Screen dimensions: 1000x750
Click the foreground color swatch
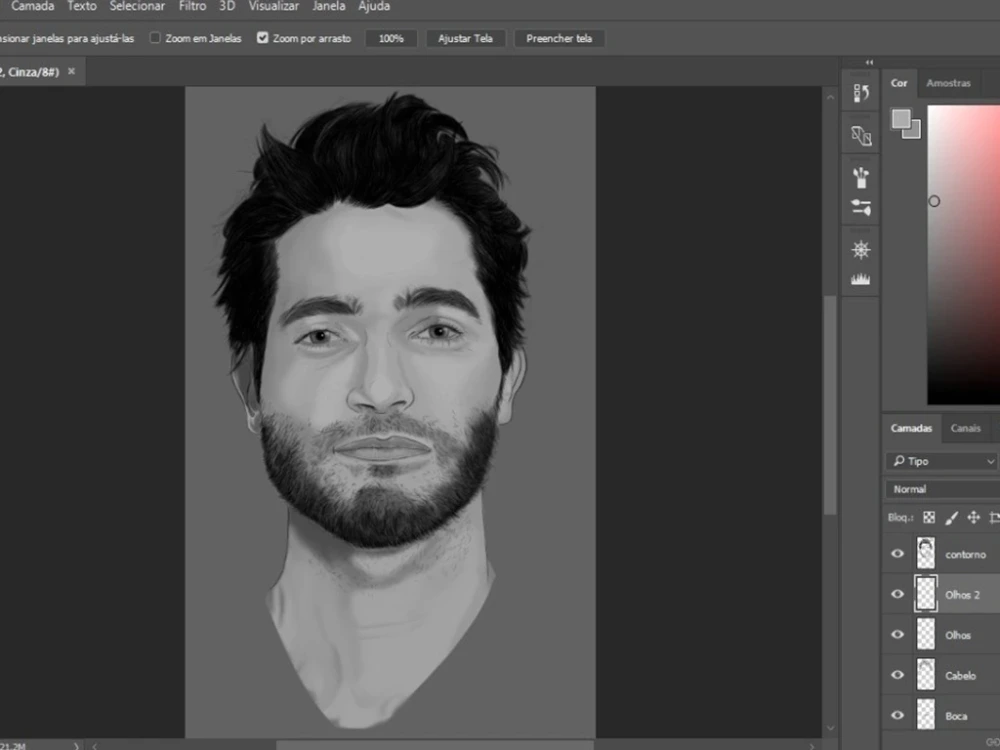click(x=901, y=119)
